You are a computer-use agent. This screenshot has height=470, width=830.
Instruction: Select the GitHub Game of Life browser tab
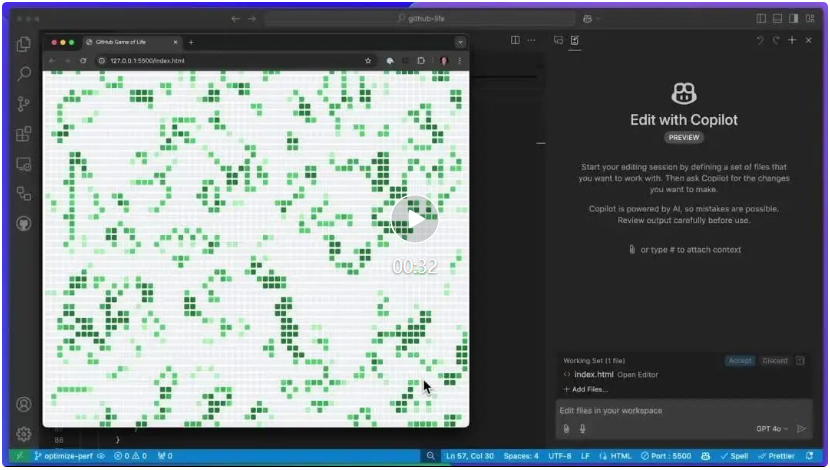[132, 42]
